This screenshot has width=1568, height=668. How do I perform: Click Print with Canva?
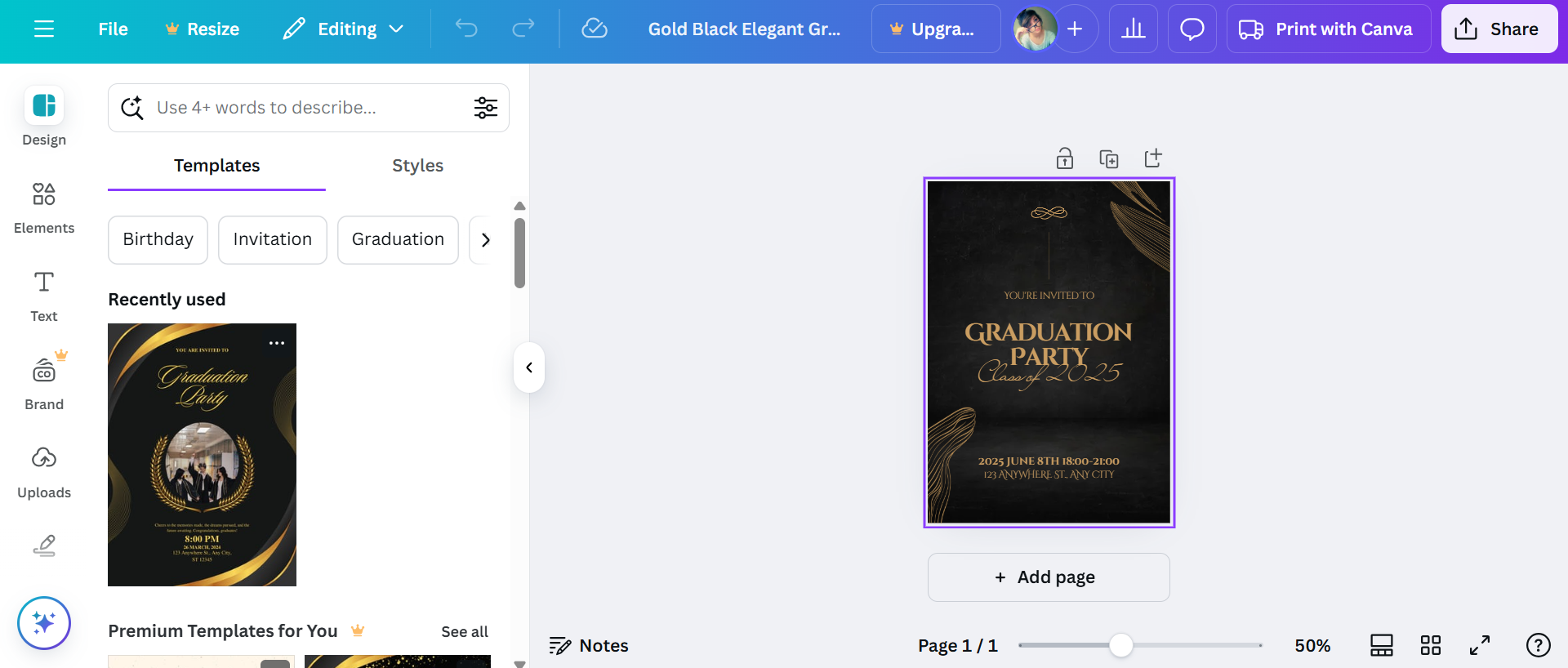[1329, 29]
